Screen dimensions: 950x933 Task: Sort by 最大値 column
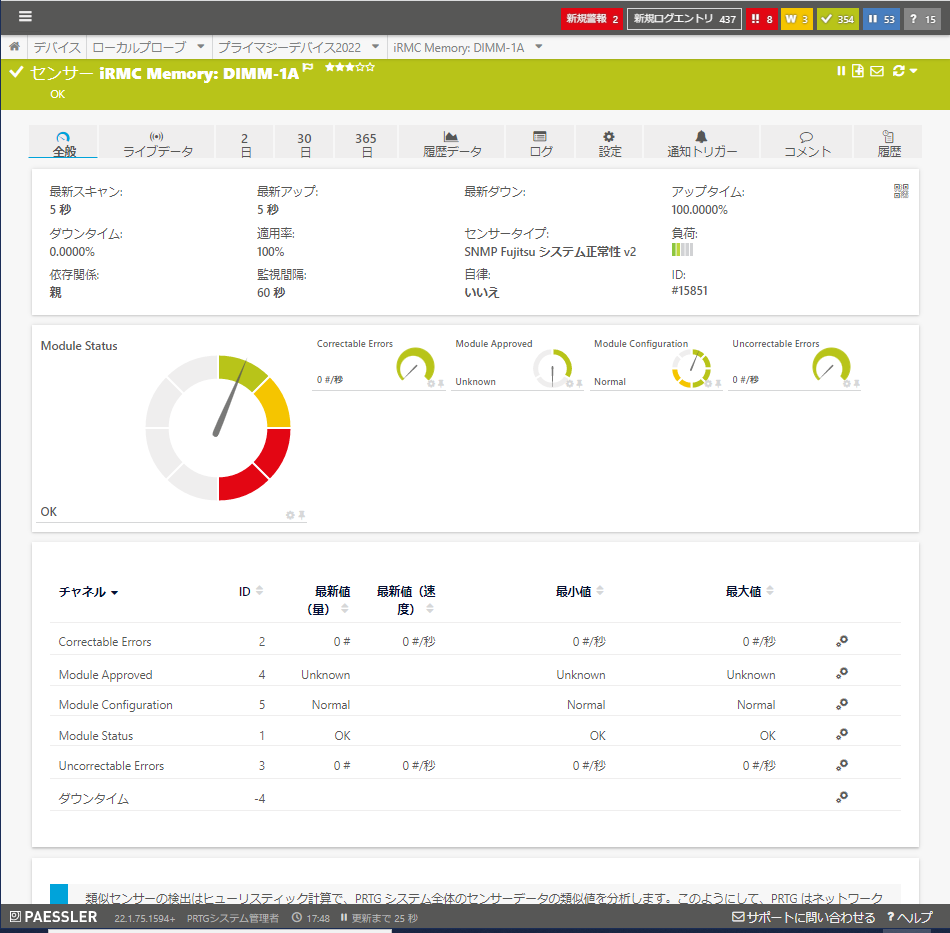(749, 591)
